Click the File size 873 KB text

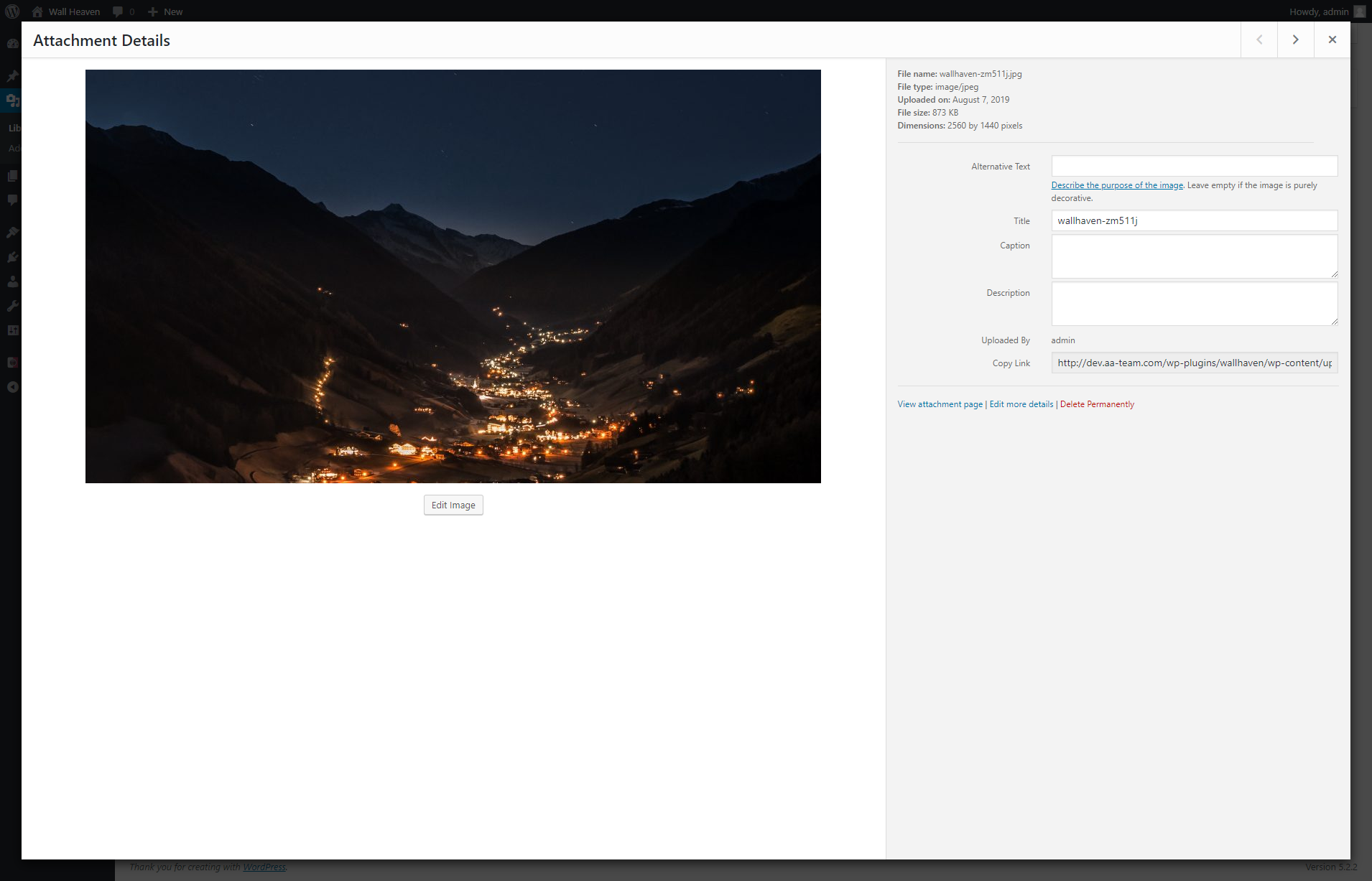coord(927,113)
